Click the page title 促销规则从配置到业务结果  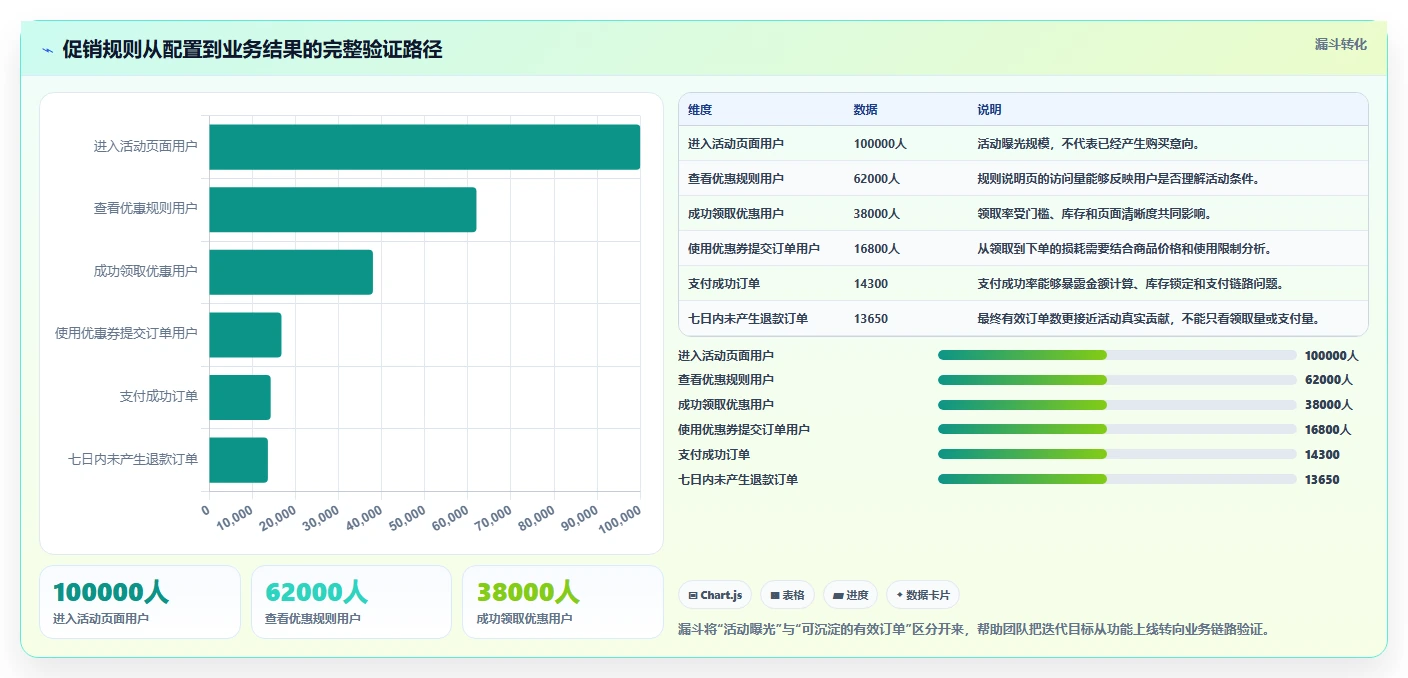coord(252,50)
